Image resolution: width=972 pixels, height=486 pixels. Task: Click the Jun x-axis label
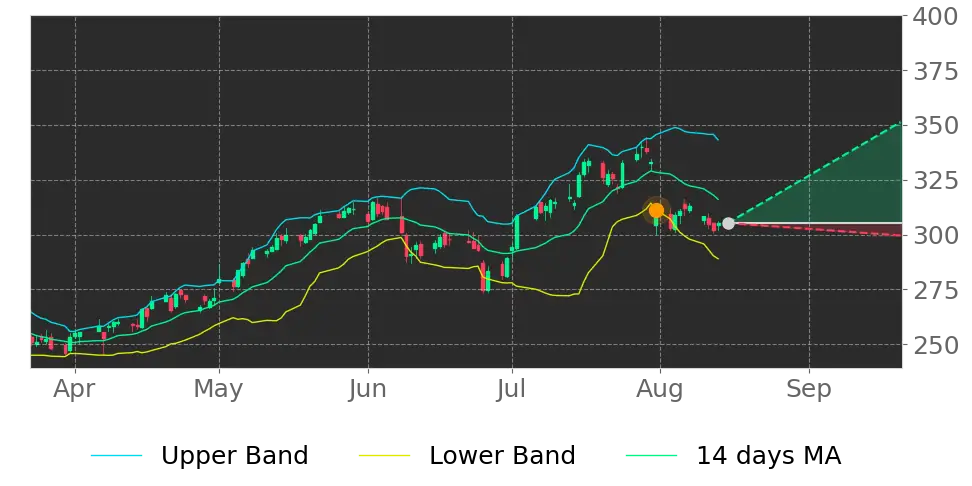click(x=368, y=389)
